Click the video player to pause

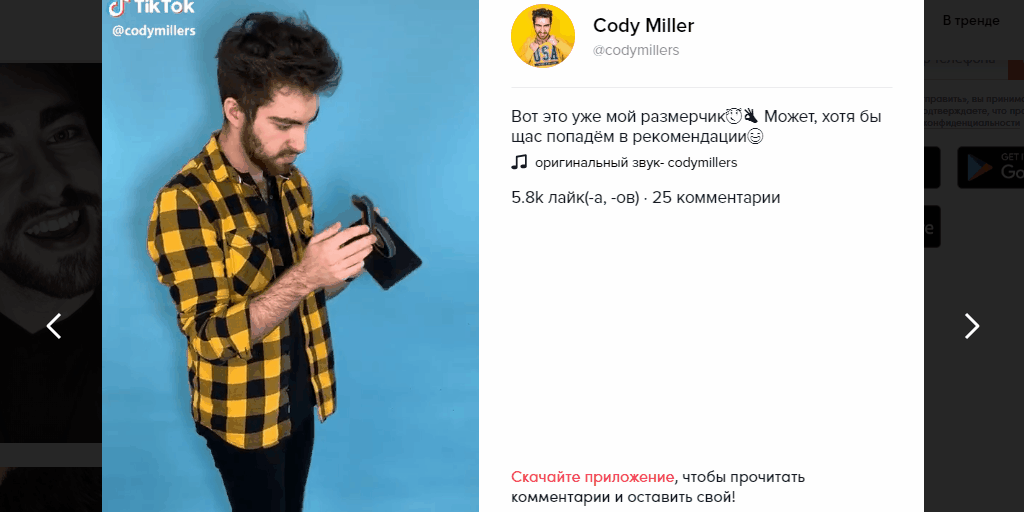290,256
